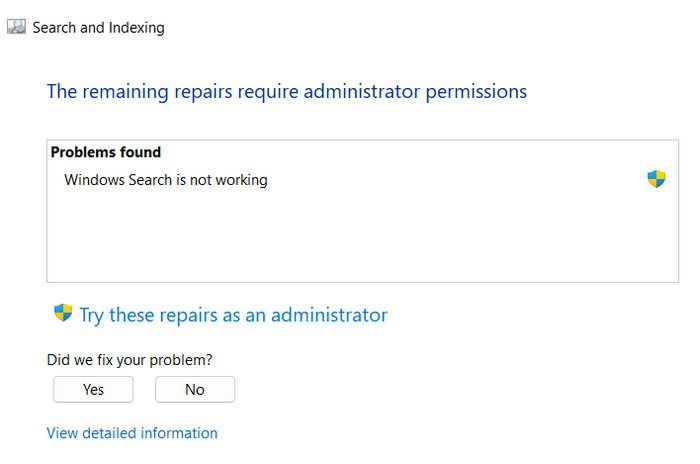The width and height of the screenshot is (700, 464).
Task: Click the Search and Indexing troubleshooter icon
Action: pos(16,27)
